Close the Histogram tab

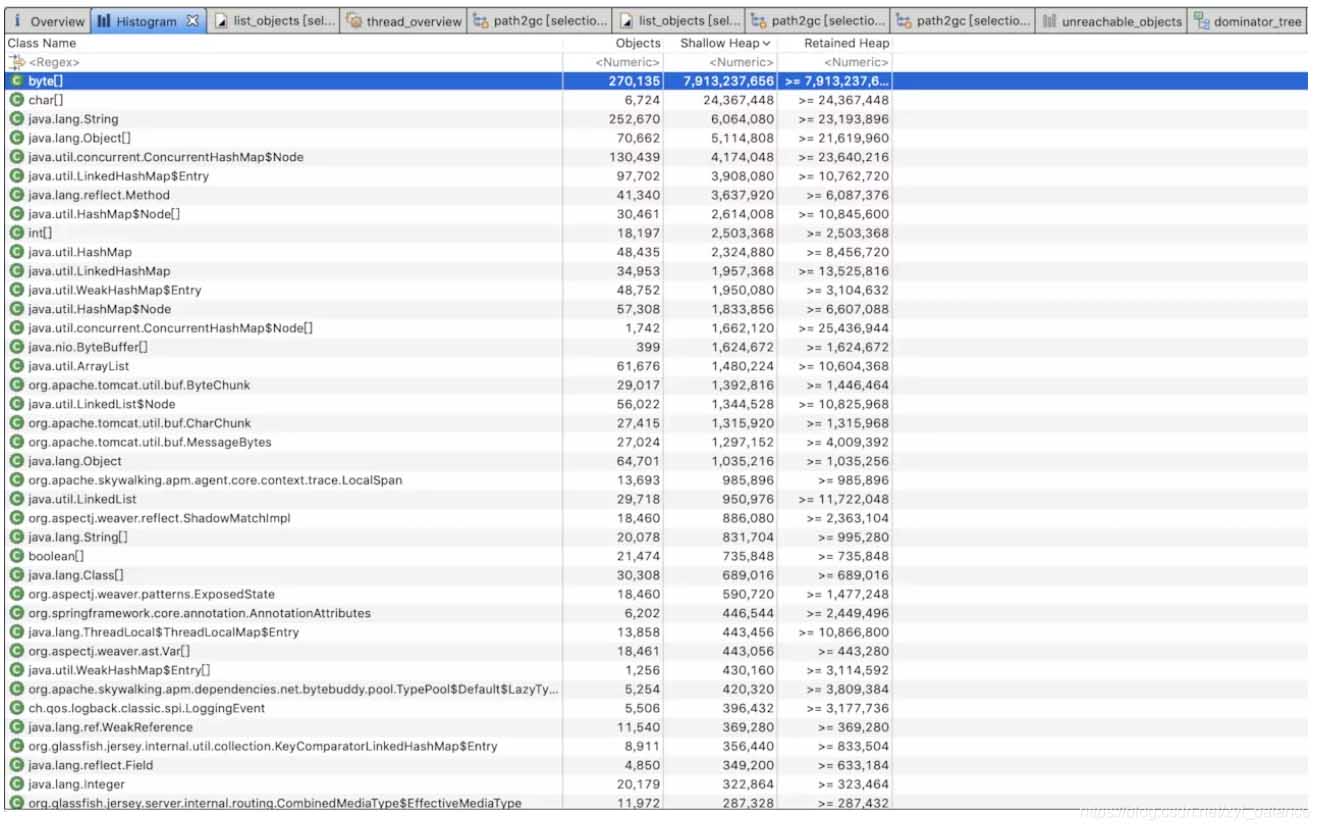pos(193,21)
